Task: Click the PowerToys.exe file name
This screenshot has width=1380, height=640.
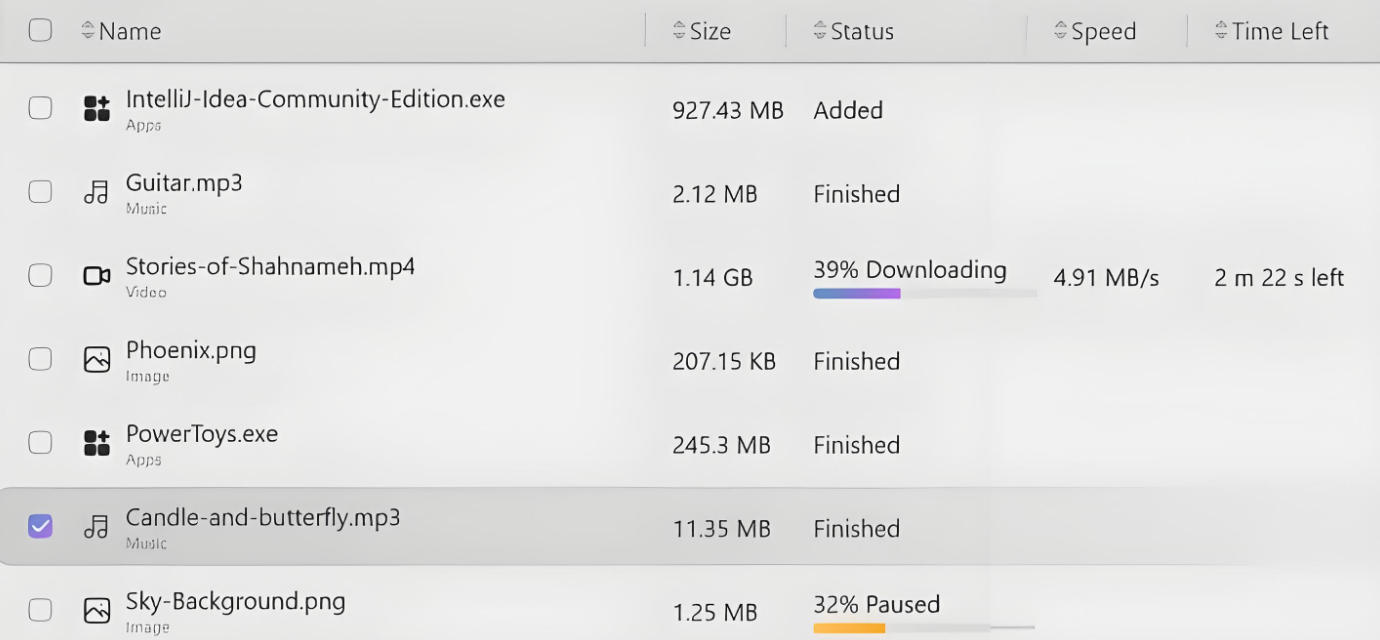Action: click(202, 434)
